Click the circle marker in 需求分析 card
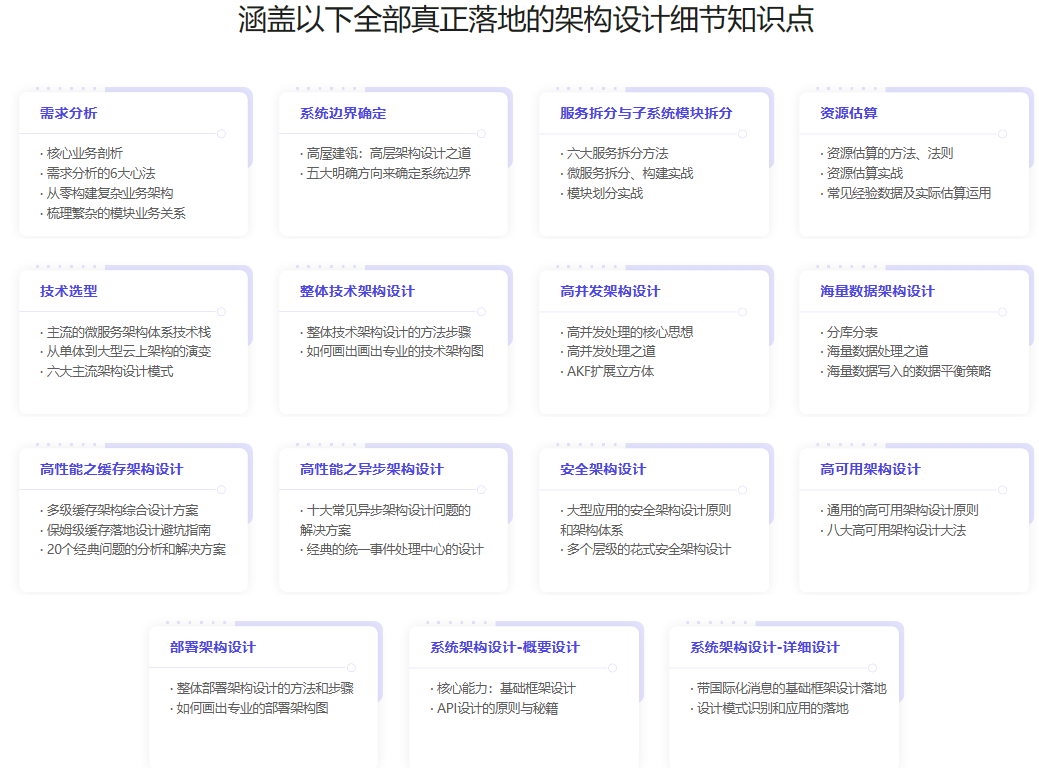 [221, 133]
